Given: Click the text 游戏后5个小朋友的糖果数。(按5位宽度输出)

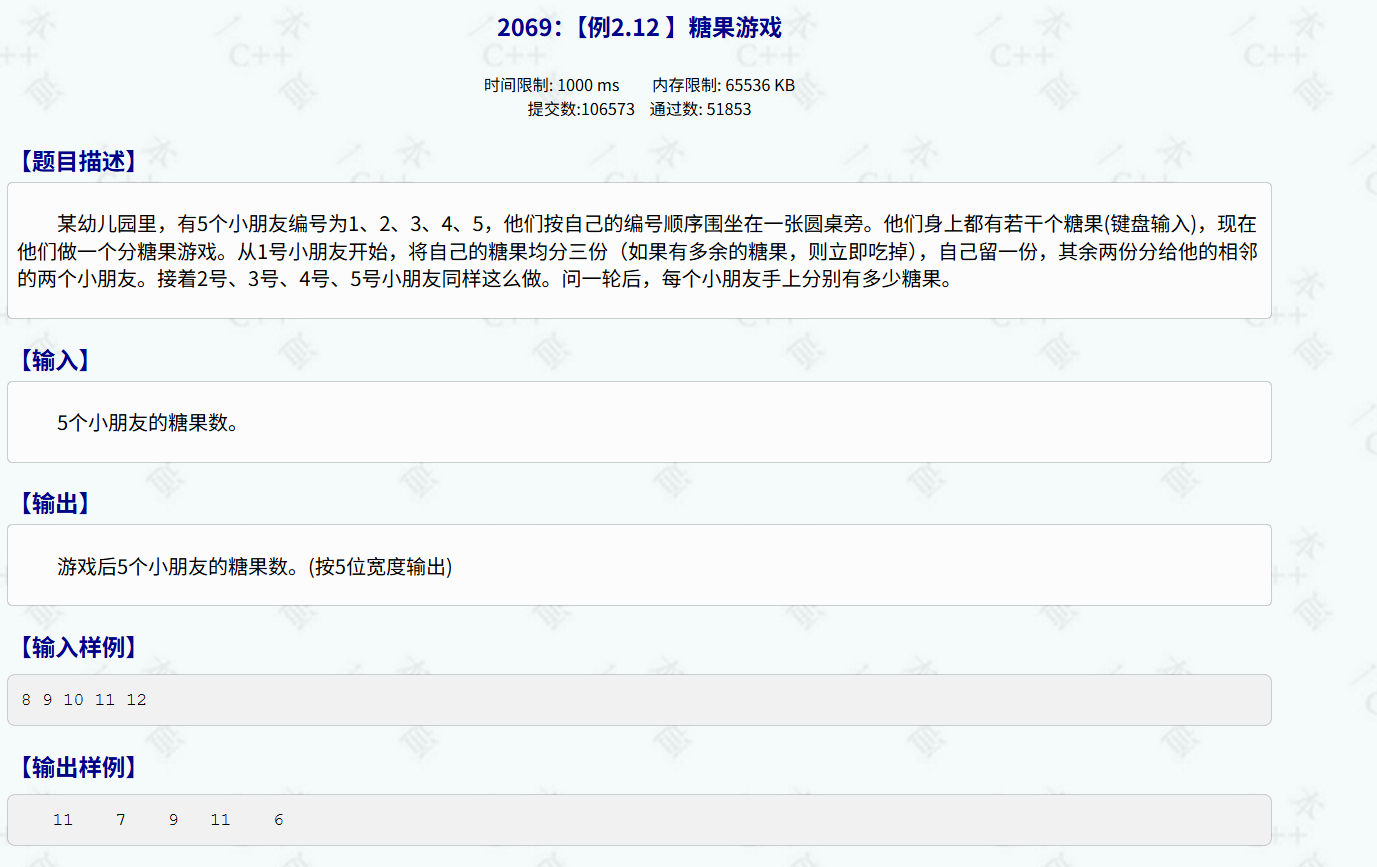Looking at the screenshot, I should click(255, 567).
